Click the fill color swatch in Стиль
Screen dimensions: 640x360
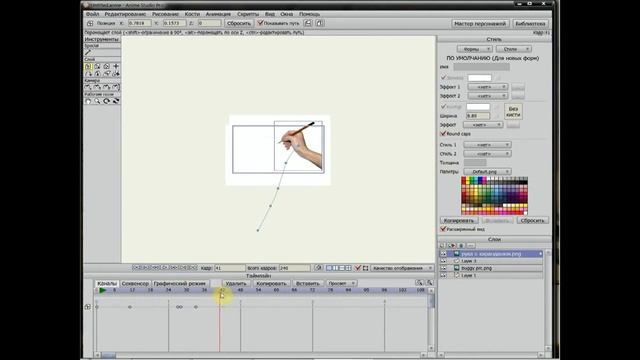(x=479, y=78)
